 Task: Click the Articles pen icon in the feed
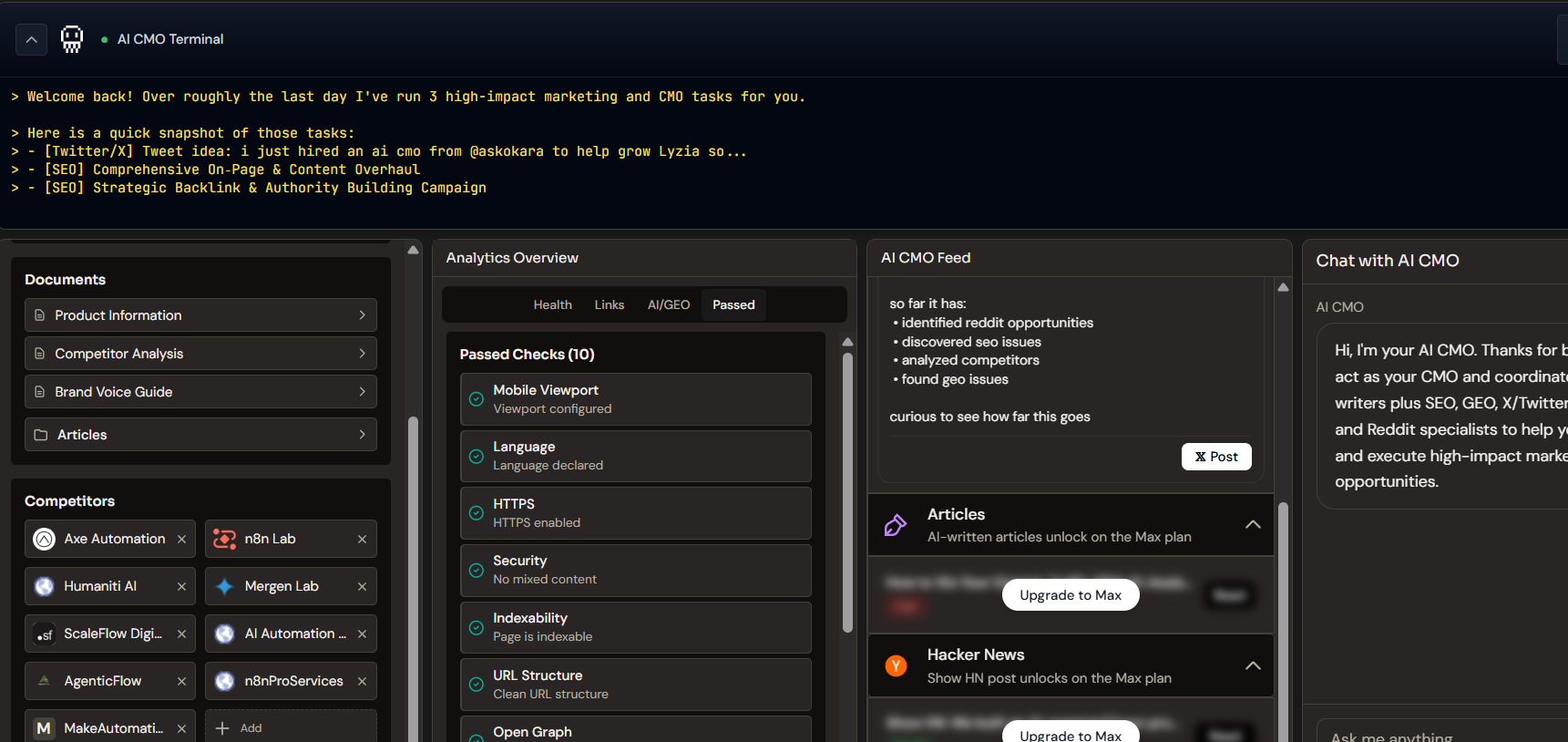pyautogui.click(x=896, y=525)
